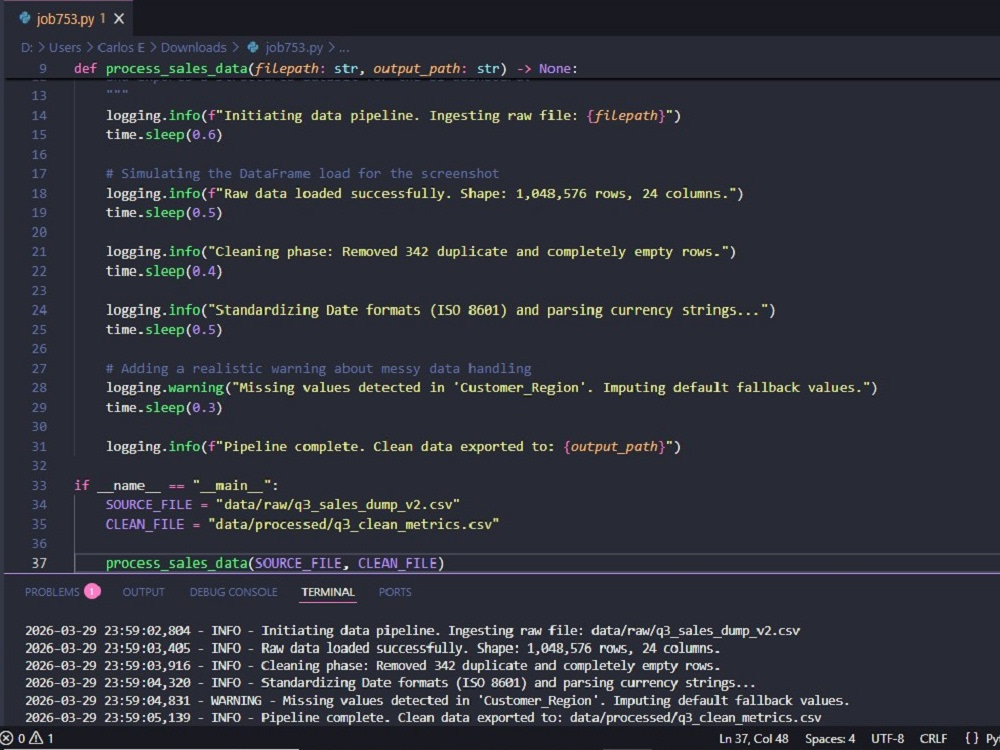
Task: Click the process_sales_data call on line 37
Action: click(x=275, y=563)
